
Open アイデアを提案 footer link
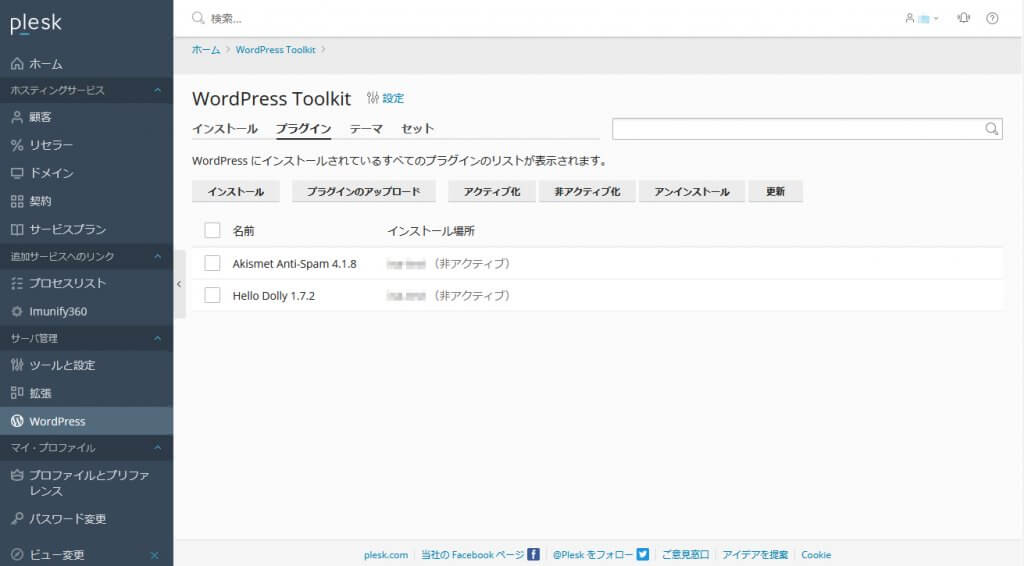(755, 555)
